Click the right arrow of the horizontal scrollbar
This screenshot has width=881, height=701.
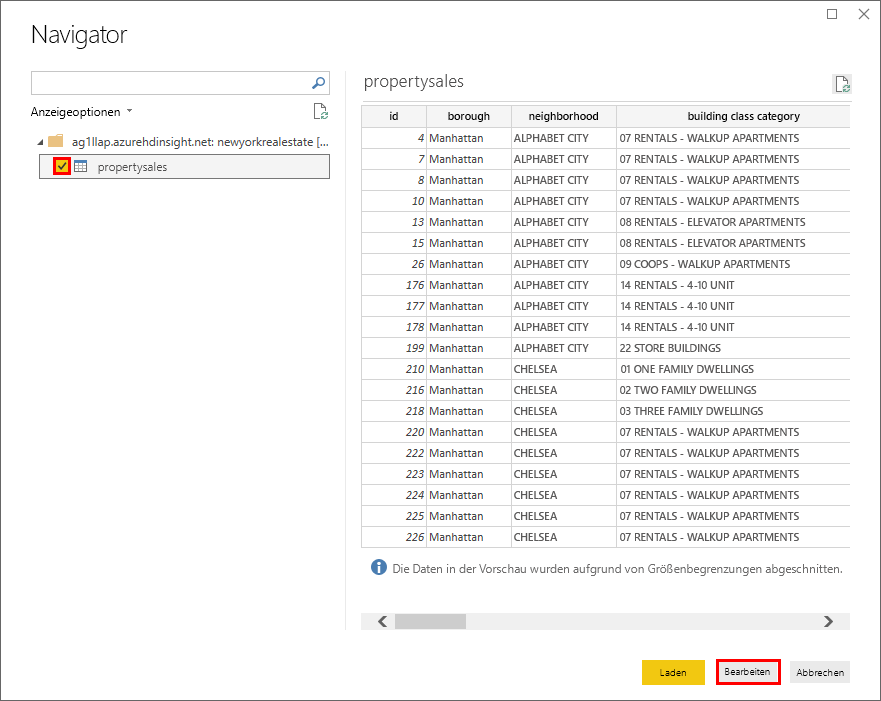tap(828, 621)
